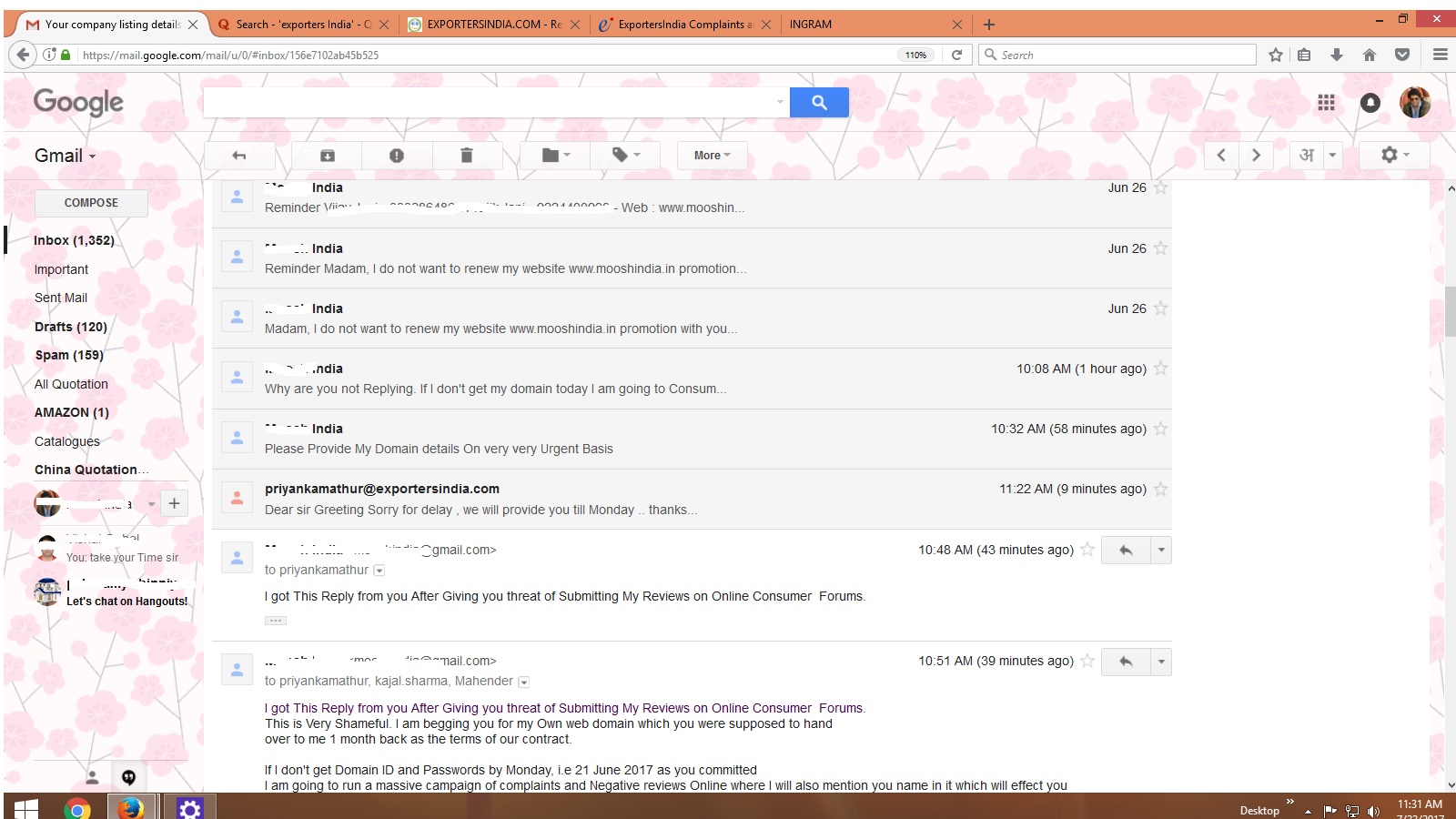Expand the Hangouts status dropdown arrow

(x=151, y=503)
